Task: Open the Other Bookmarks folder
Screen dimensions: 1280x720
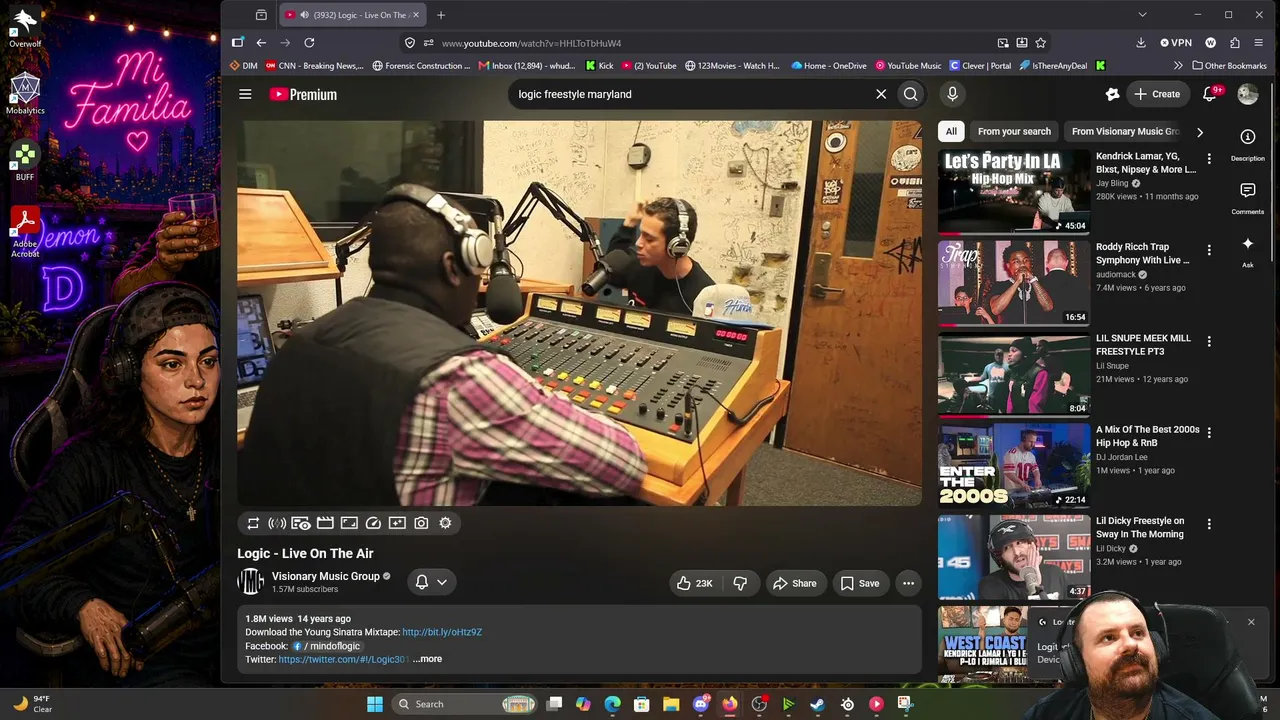Action: click(1229, 66)
